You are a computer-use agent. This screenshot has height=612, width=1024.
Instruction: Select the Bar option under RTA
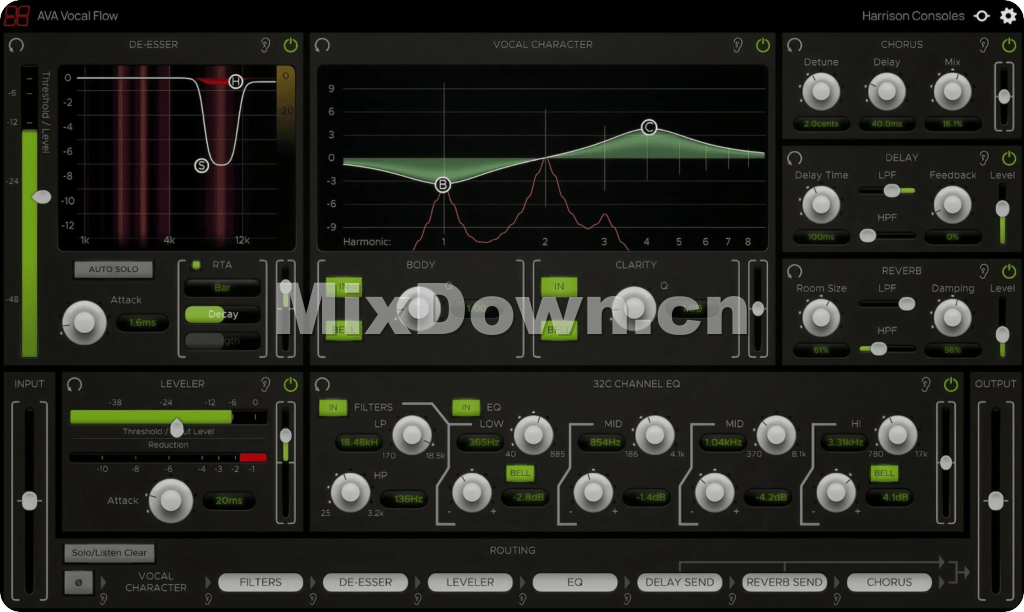point(222,287)
